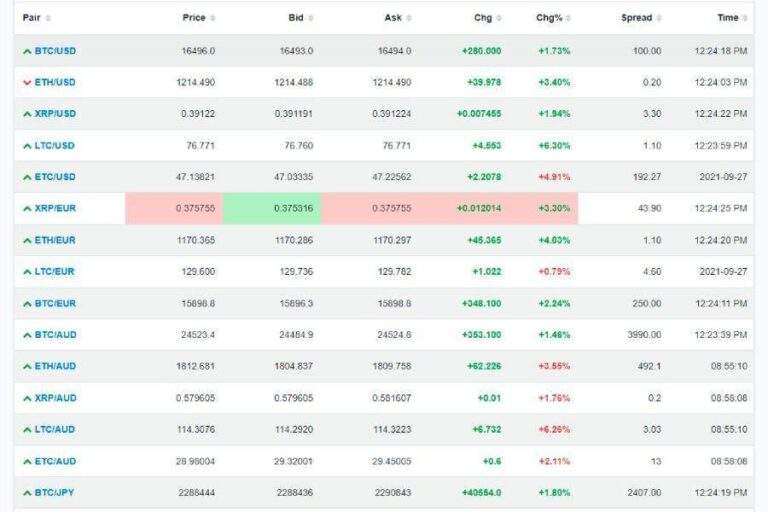The height and width of the screenshot is (512, 768).
Task: Click green up arrow beside ETH/EUR
Action: coord(27,241)
